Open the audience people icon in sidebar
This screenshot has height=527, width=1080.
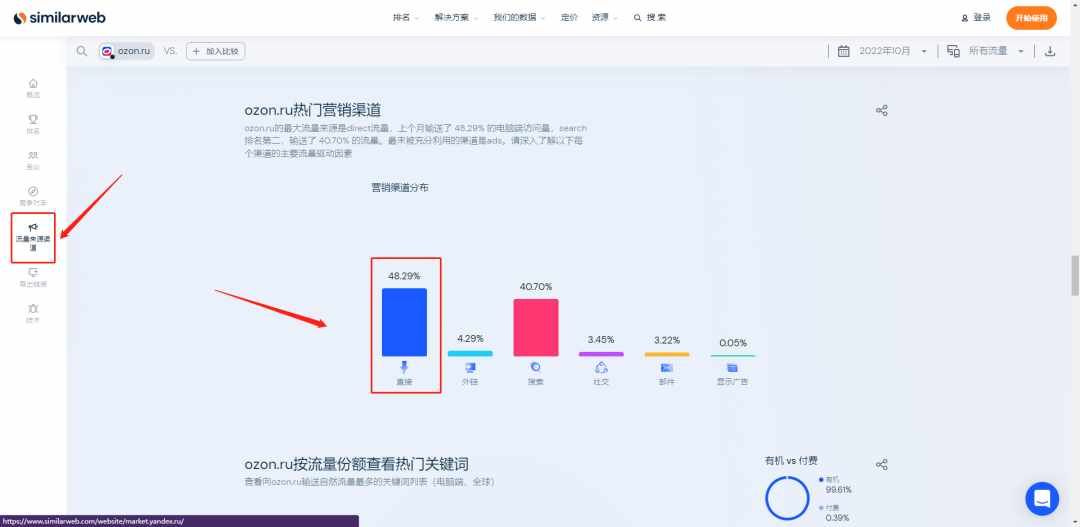33,155
